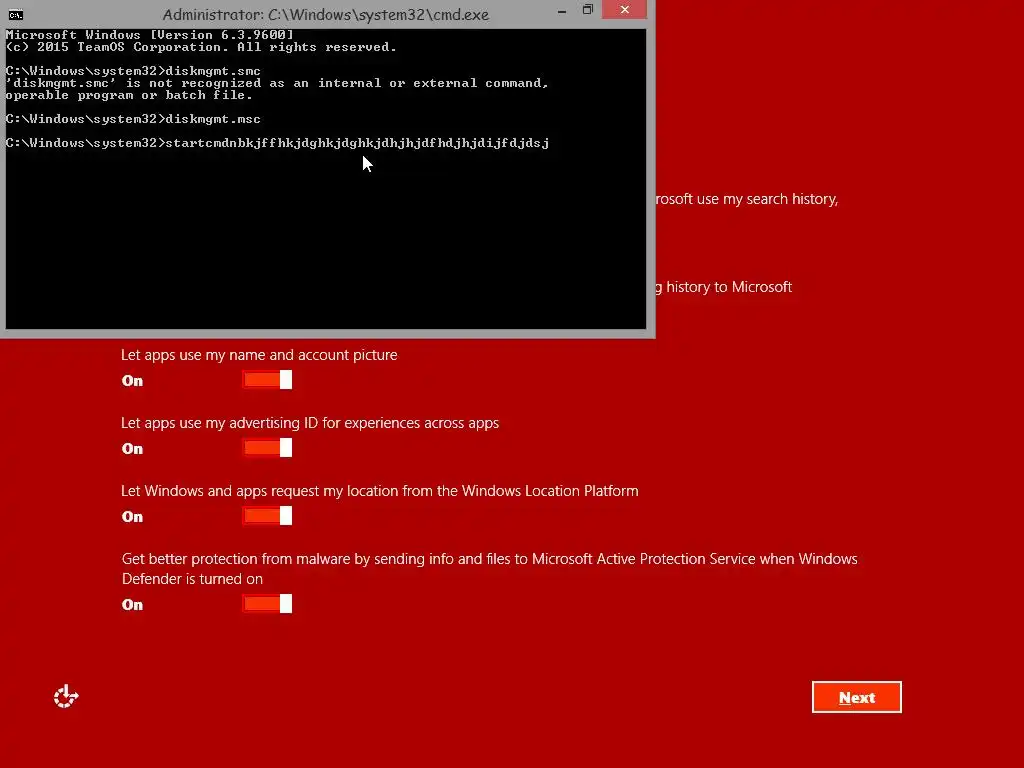Screen dimensions: 1024x768
Task: Click the Next button
Action: click(856, 697)
